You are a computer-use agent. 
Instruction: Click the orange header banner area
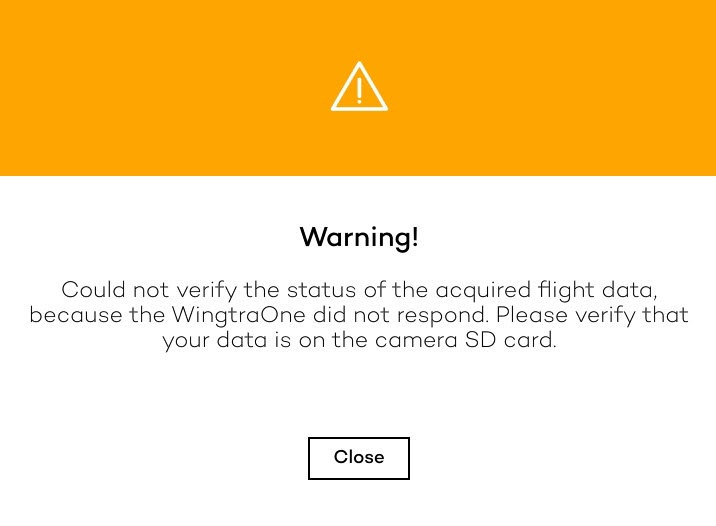click(358, 88)
